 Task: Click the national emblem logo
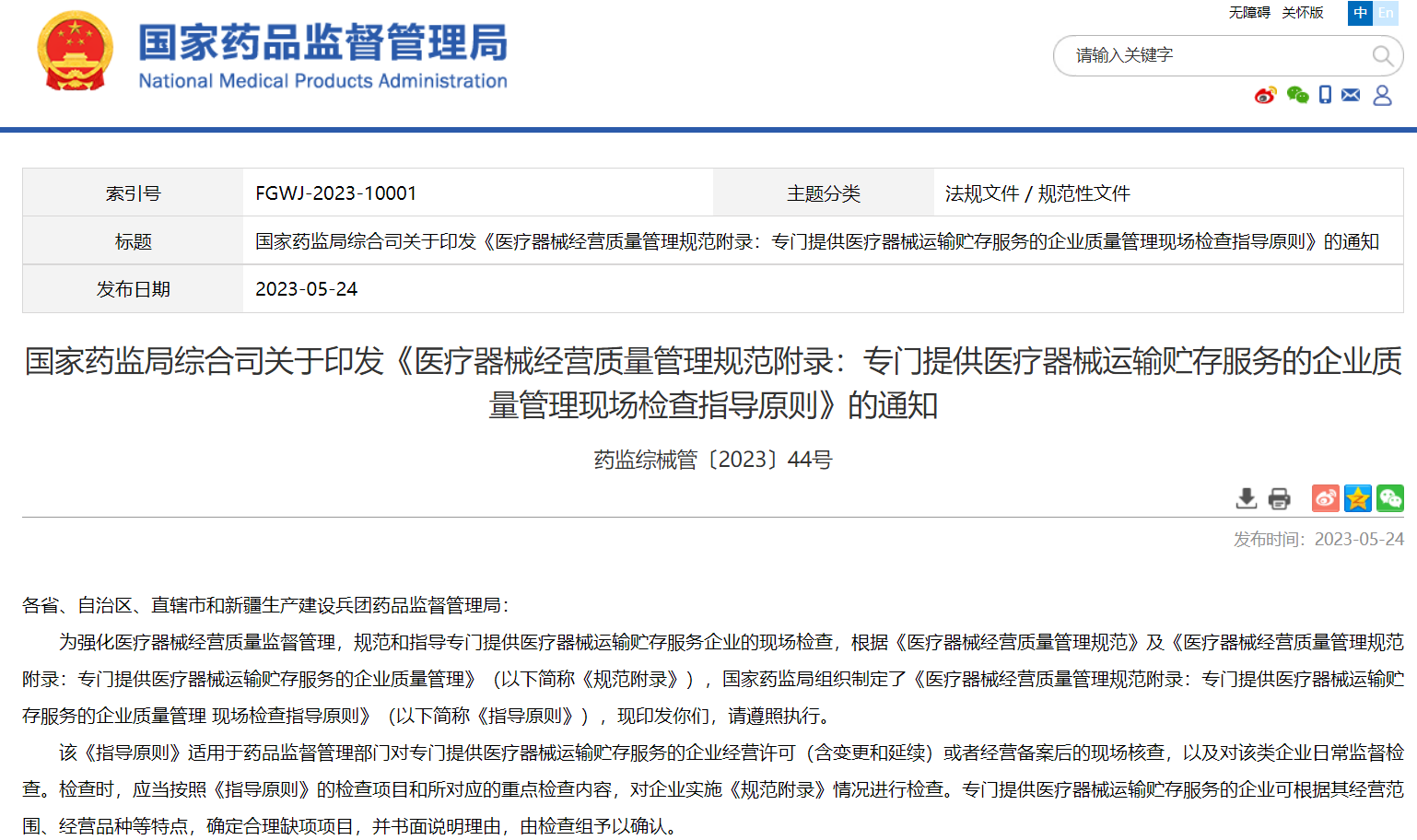(x=75, y=52)
